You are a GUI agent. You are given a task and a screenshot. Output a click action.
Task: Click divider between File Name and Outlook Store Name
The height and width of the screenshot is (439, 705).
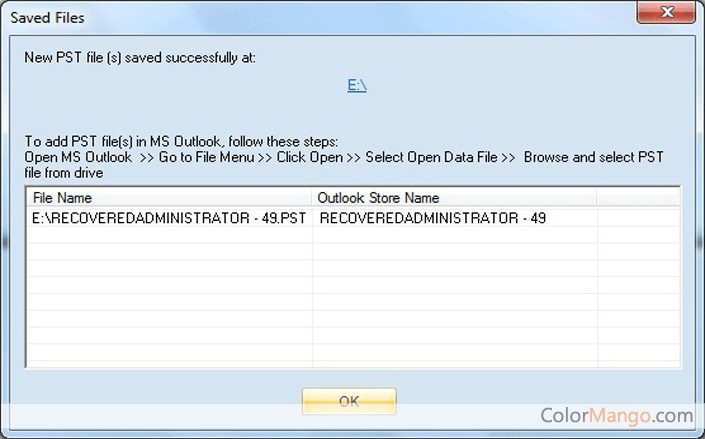point(312,198)
